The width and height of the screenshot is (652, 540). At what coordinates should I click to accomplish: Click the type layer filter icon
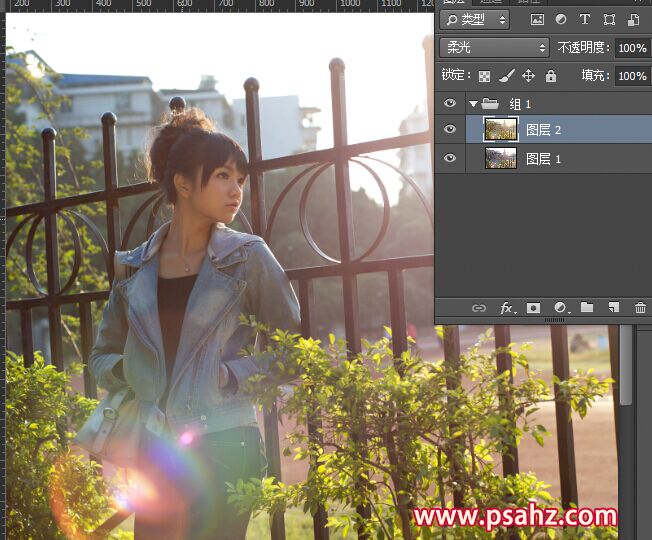click(x=585, y=19)
